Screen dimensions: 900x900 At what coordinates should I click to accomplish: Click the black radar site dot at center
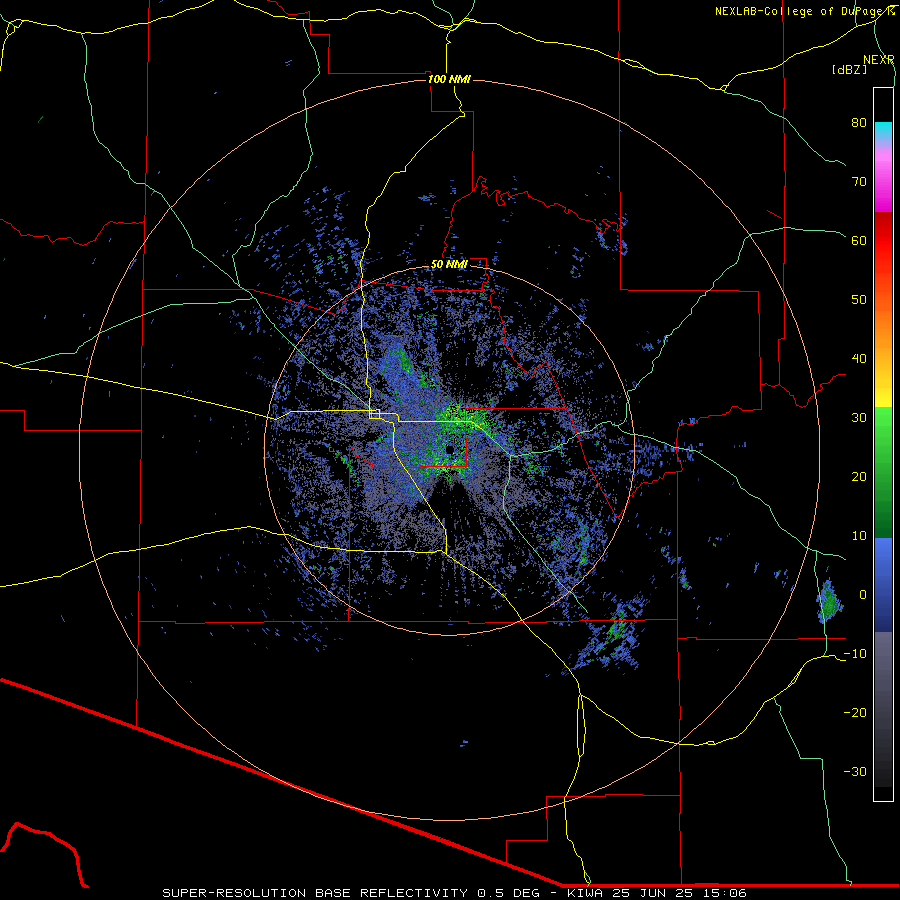point(449,449)
